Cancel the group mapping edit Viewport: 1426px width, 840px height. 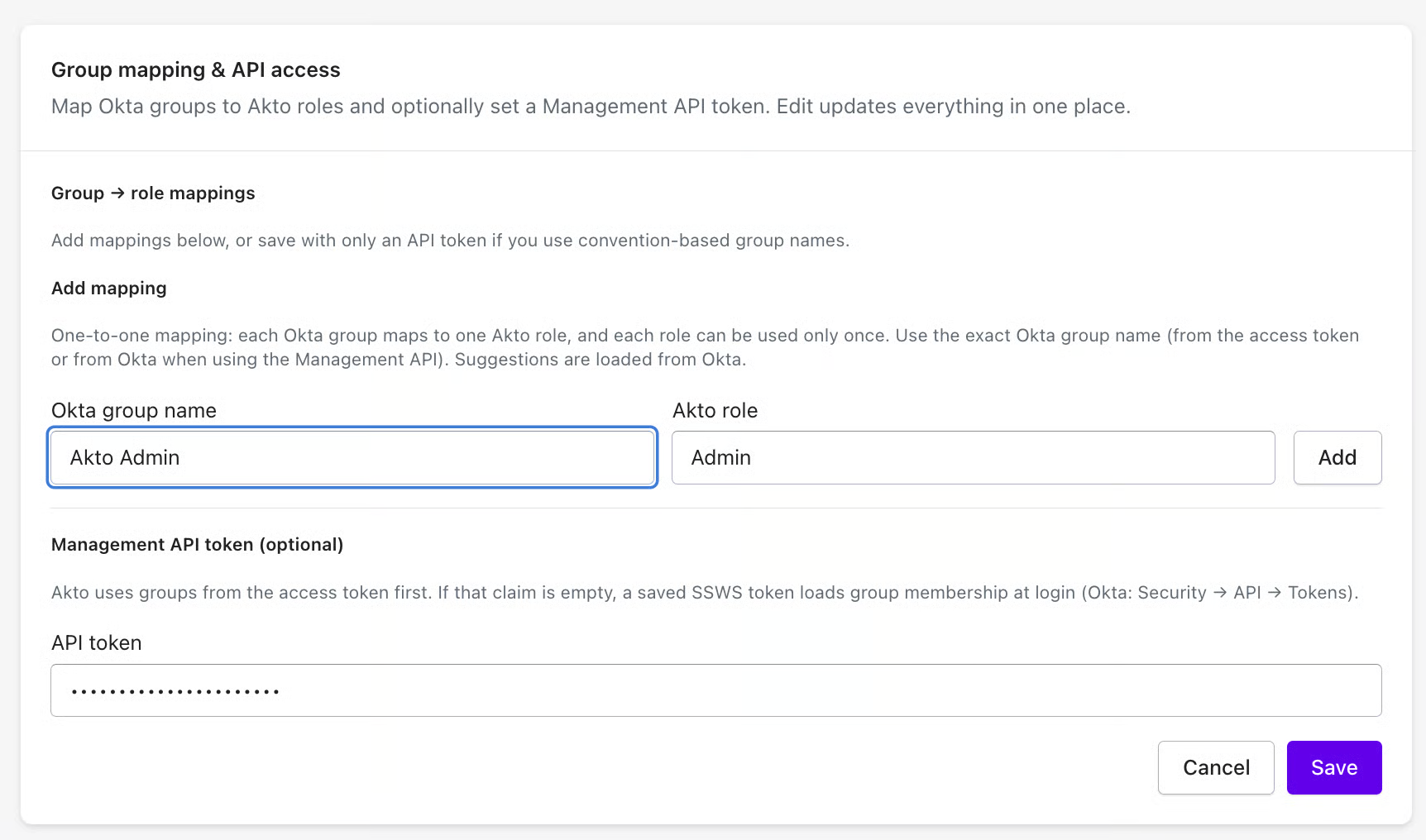[1215, 767]
